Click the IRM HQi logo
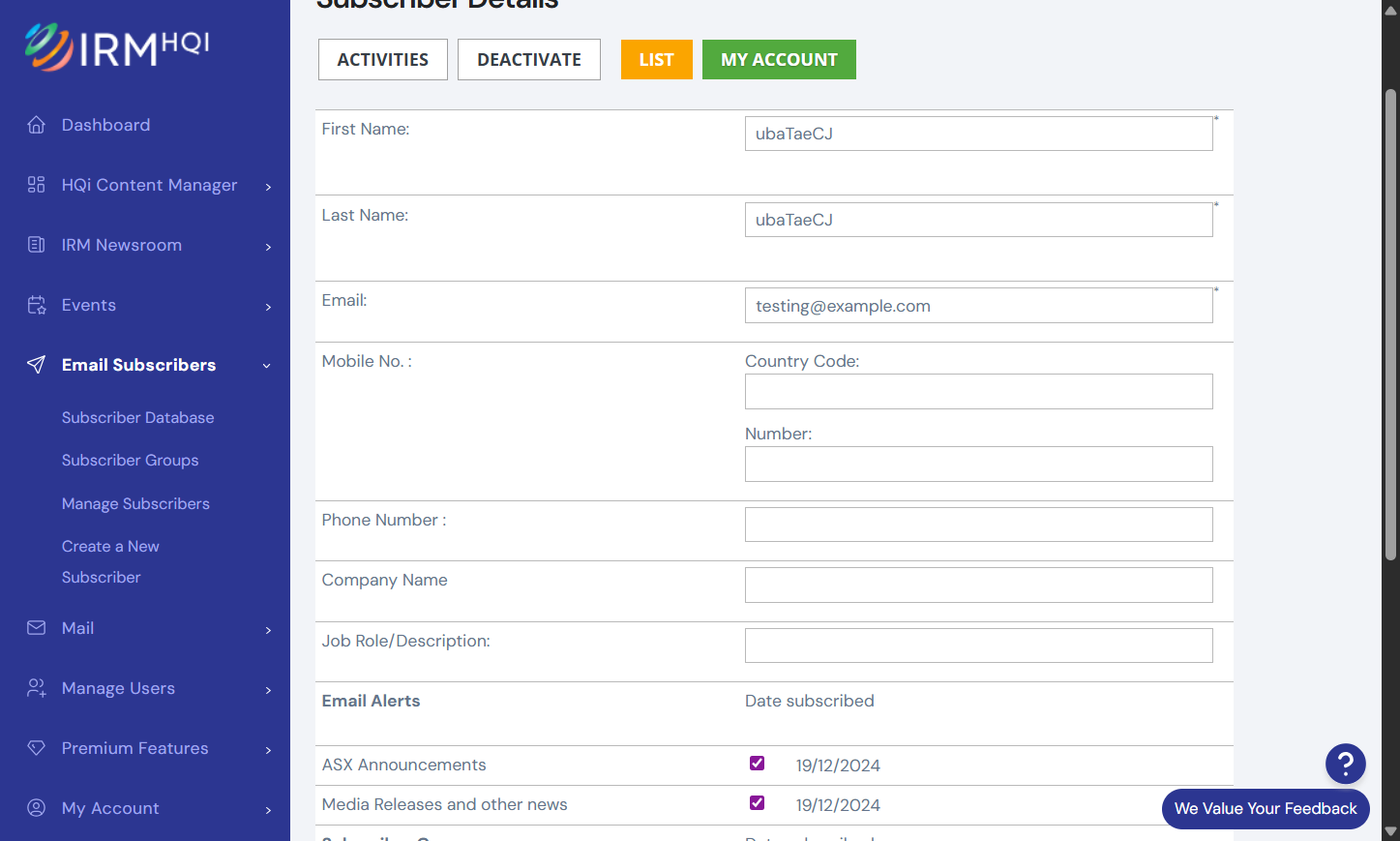The height and width of the screenshot is (841, 1400). tap(117, 46)
